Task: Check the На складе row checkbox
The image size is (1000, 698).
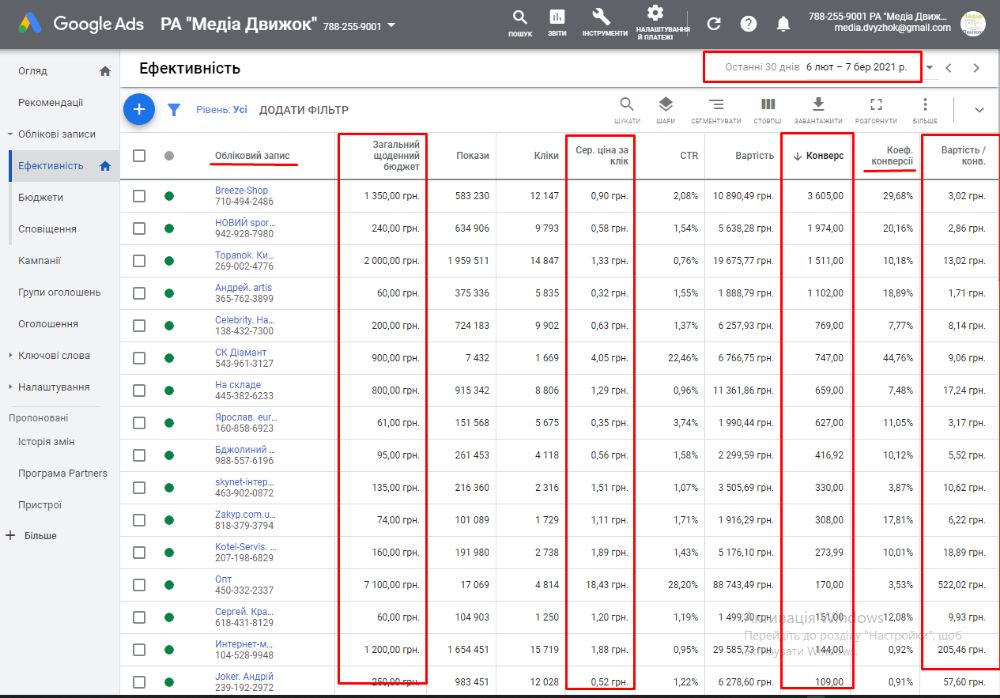Action: point(139,390)
